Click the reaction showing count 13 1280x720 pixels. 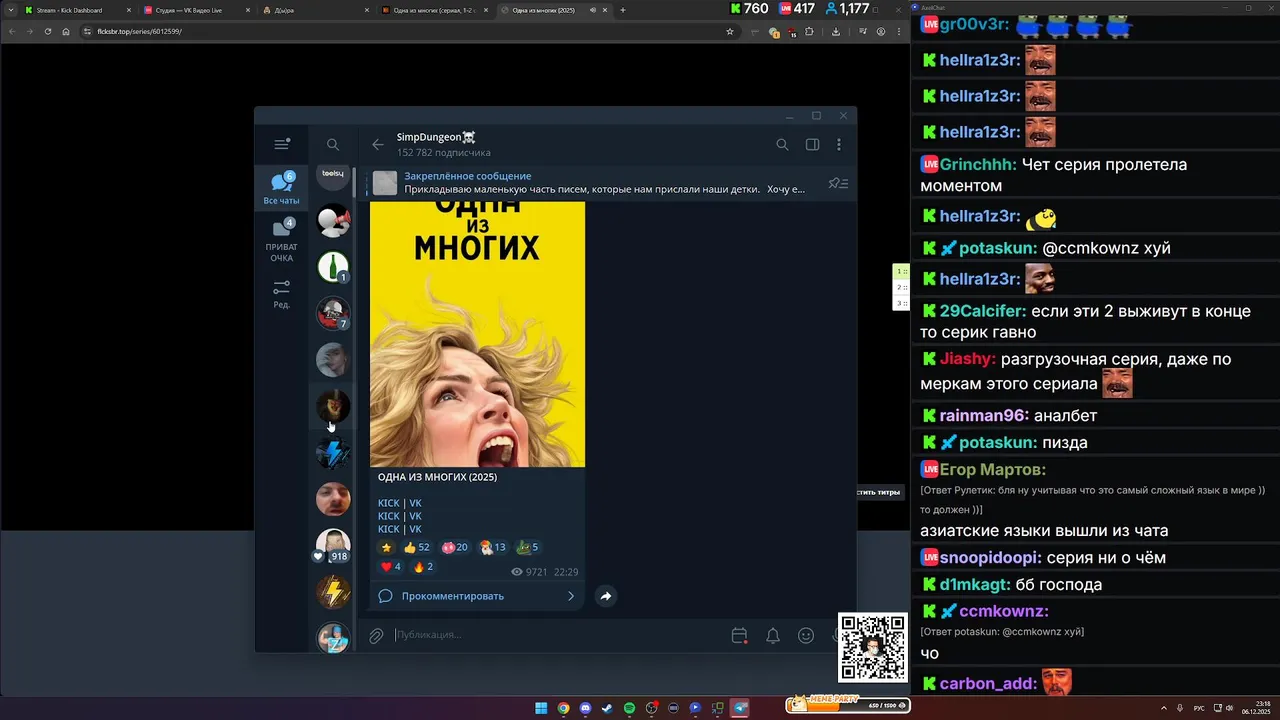click(x=493, y=547)
